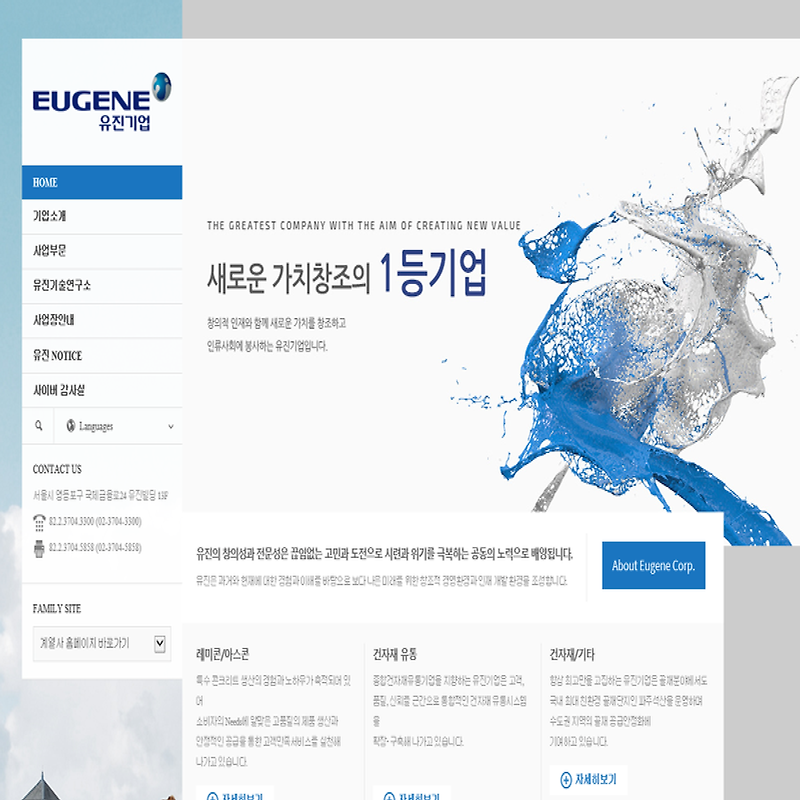Click the line ending 유진기업입니다
Viewport: 800px width, 800px height.
pos(267,346)
